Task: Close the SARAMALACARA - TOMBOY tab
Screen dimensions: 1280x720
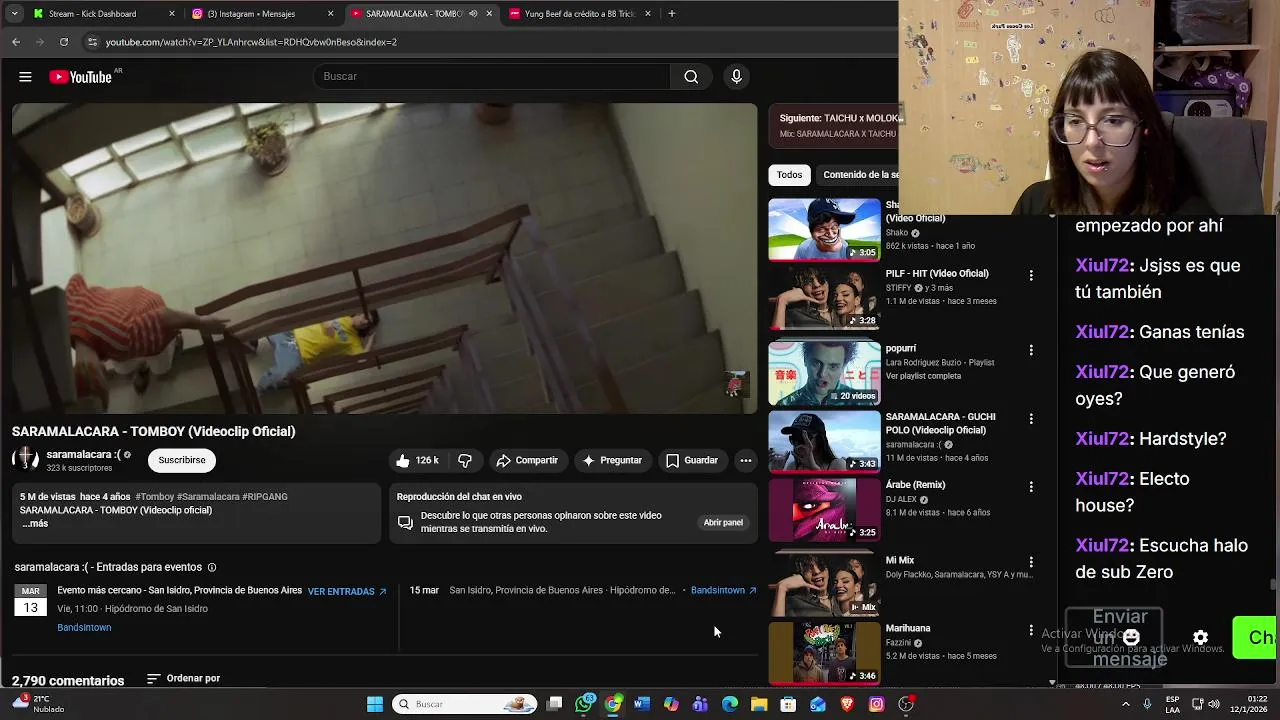Action: [x=489, y=14]
